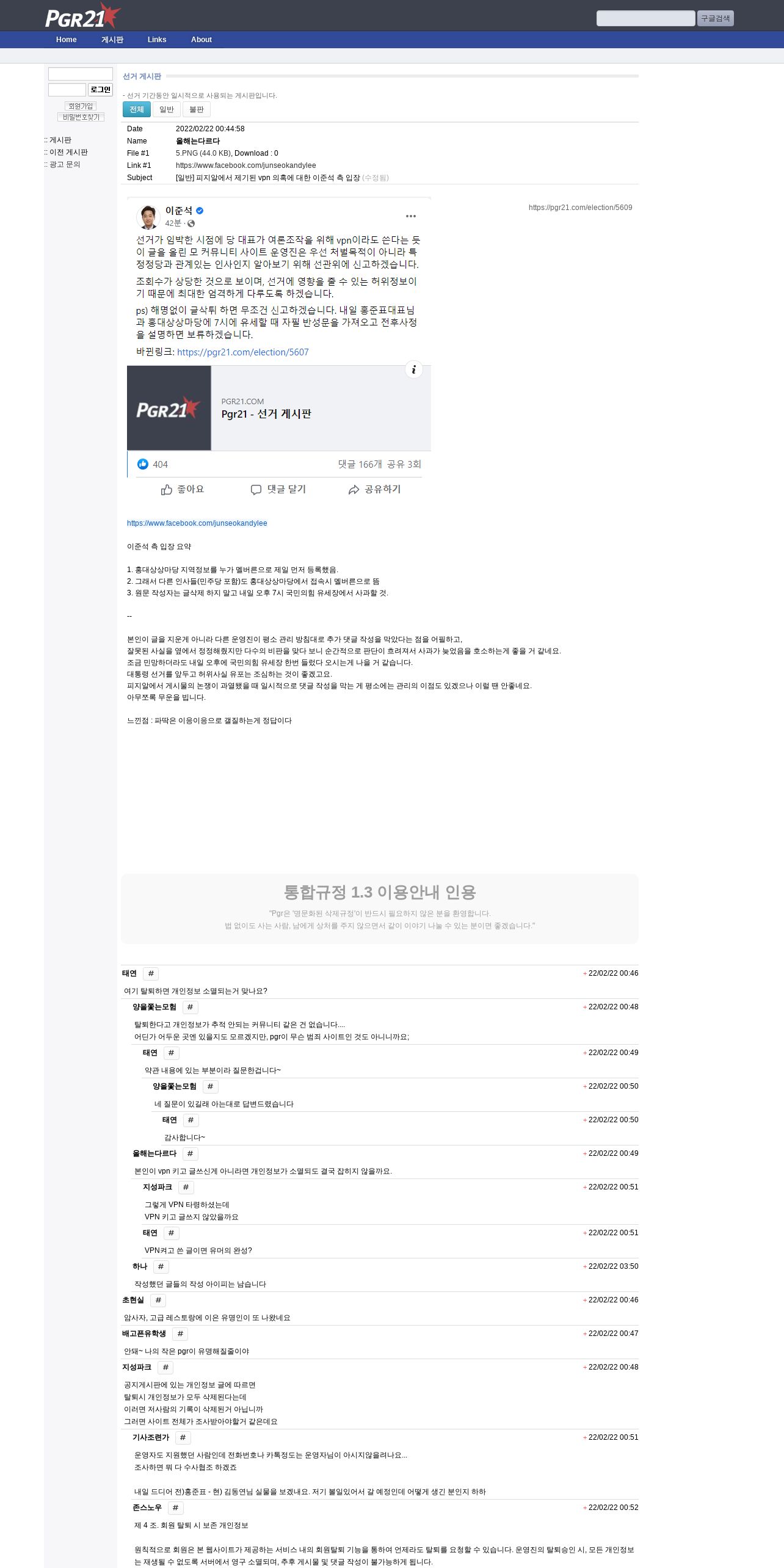Open the 이전 게시판 sidebar link
Viewport: 784px width, 1568px height.
click(x=68, y=153)
